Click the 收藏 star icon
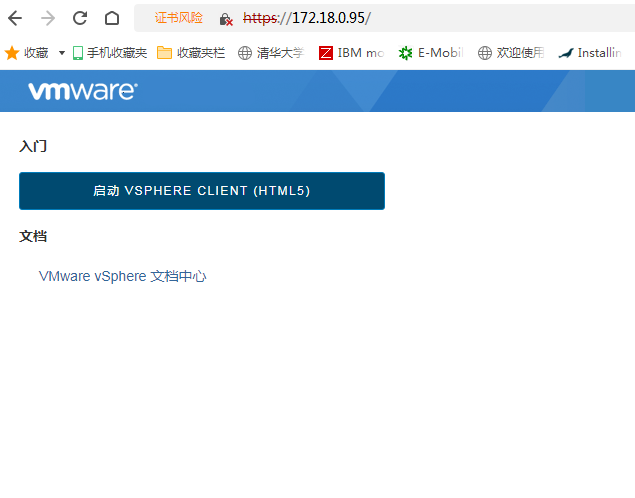 [x=12, y=53]
